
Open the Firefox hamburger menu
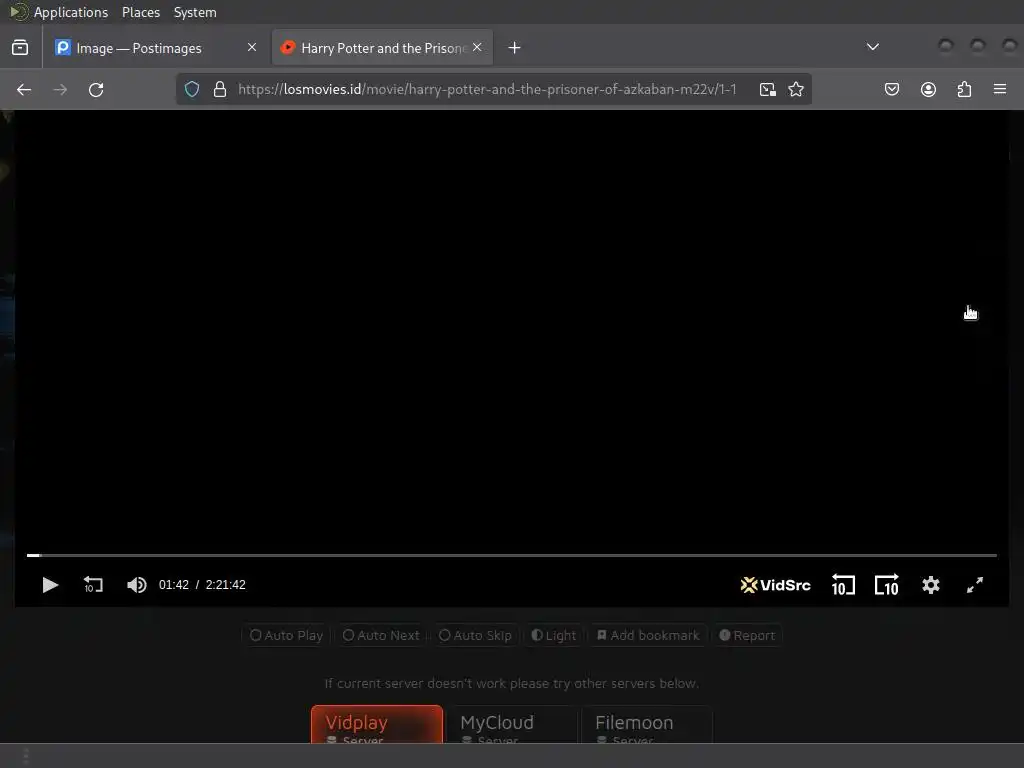point(1000,89)
